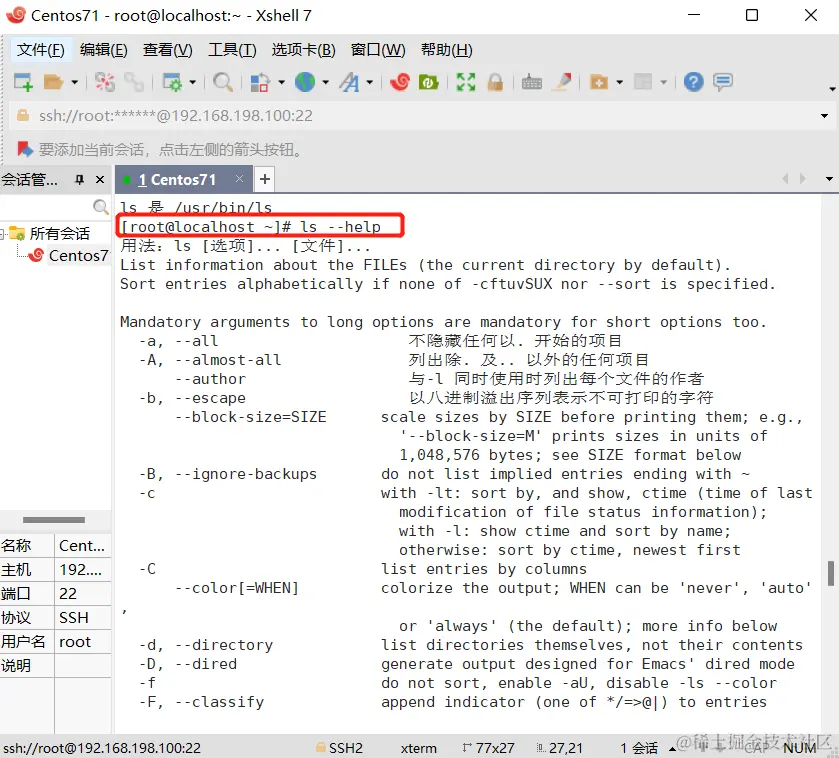The height and width of the screenshot is (758, 839).
Task: Open session Properties icon with gear
Action: [x=172, y=82]
